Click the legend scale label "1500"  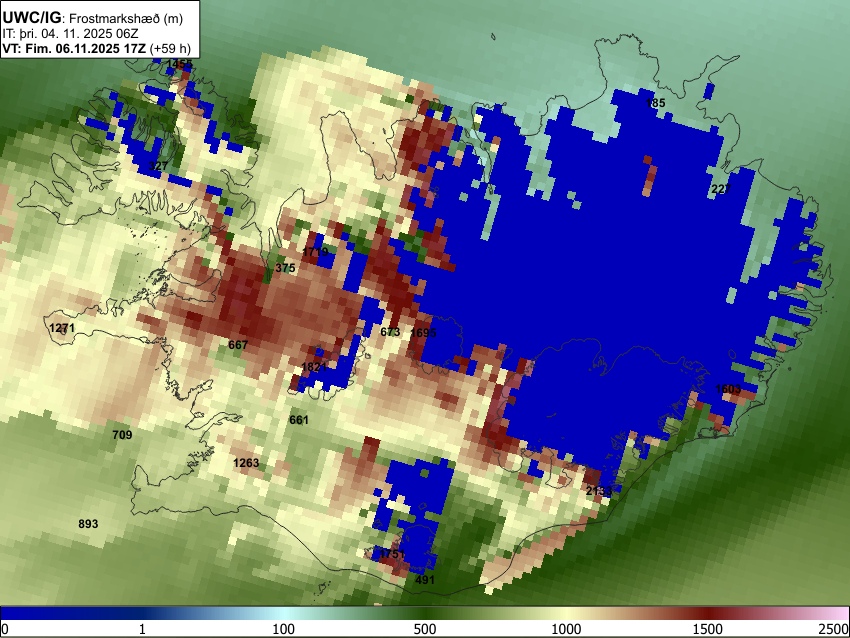click(708, 629)
